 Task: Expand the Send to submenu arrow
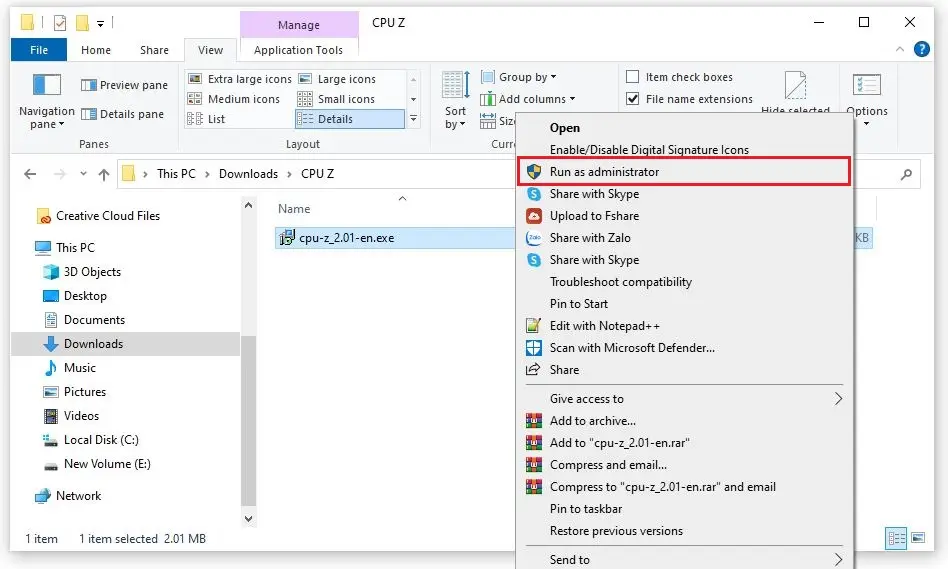point(838,560)
